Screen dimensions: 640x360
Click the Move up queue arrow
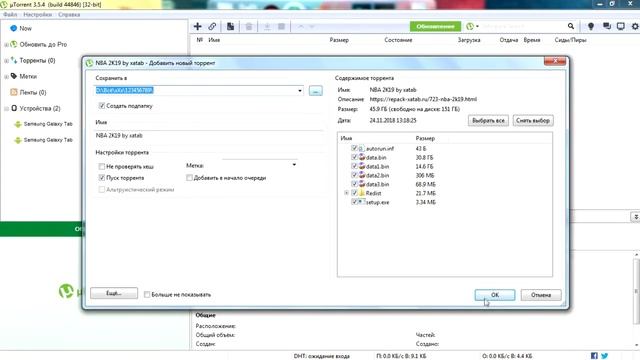click(300, 27)
